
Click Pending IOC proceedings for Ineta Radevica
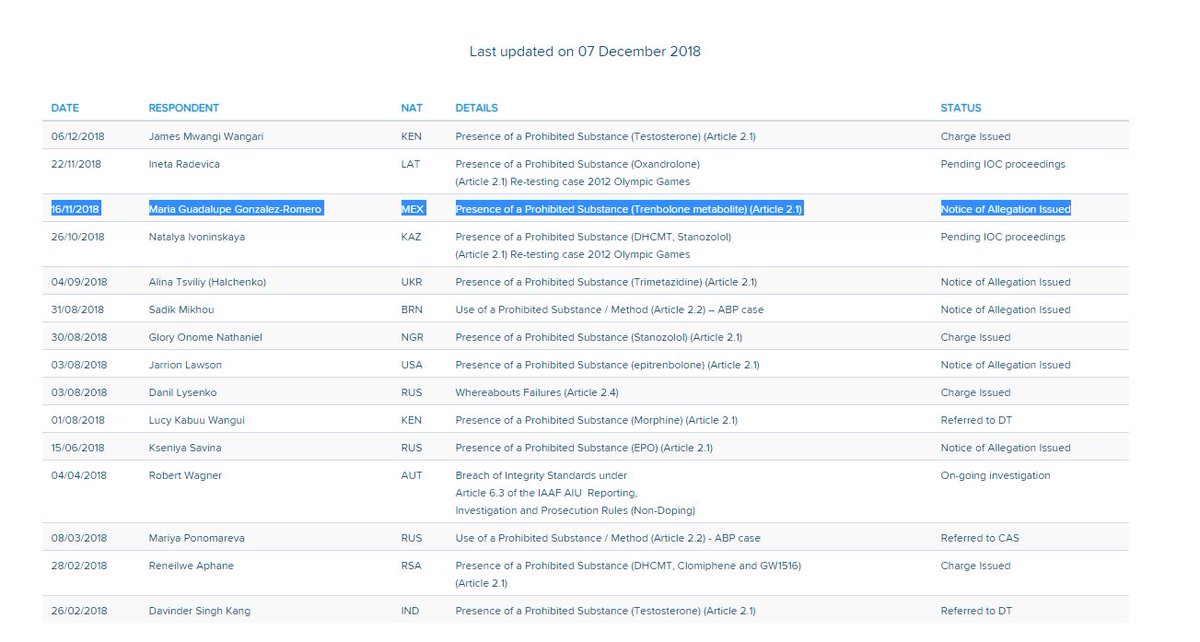coord(1003,164)
